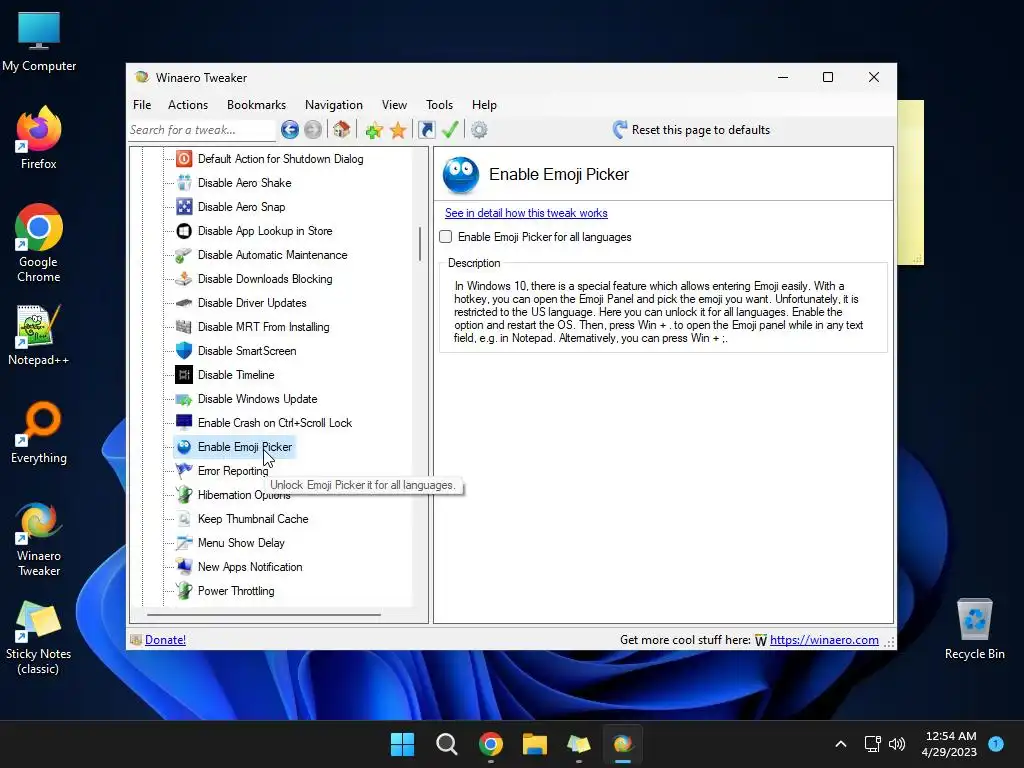Open clock and date in taskbar
1024x768 pixels.
949,744
